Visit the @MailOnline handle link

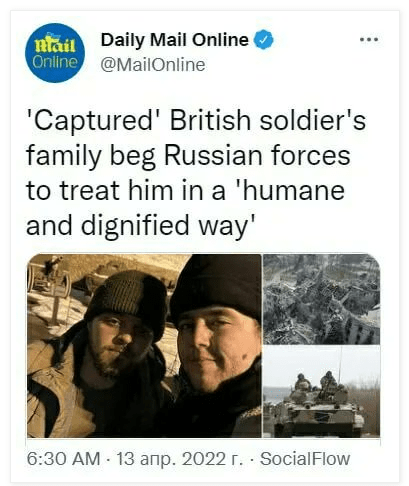pos(153,65)
